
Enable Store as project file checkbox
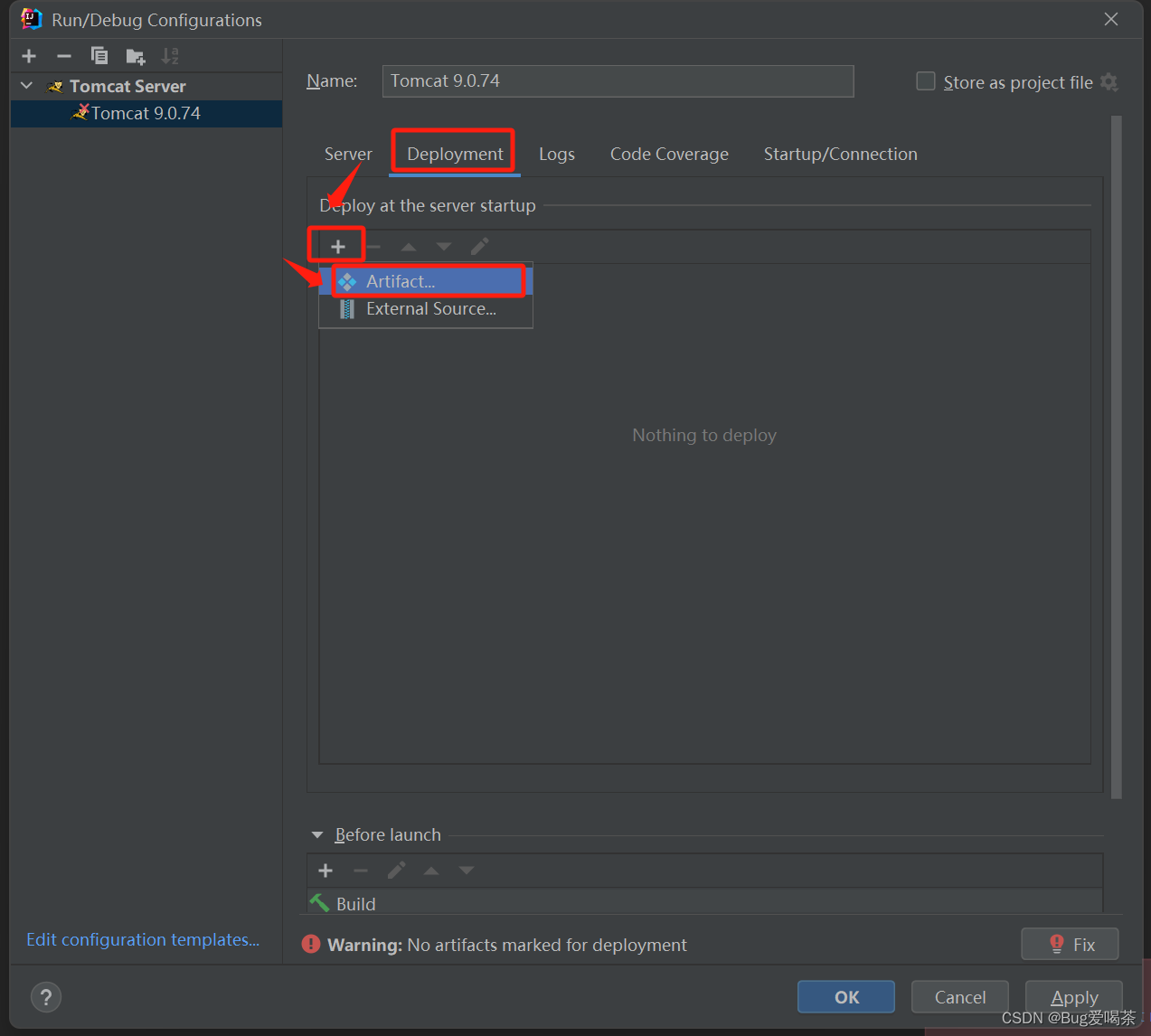(926, 81)
